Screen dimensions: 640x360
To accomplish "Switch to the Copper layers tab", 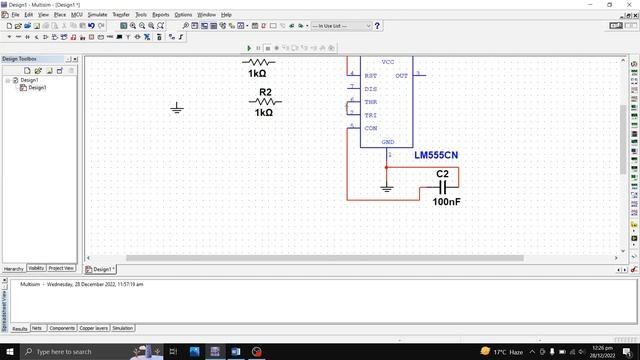I will click(x=93, y=328).
